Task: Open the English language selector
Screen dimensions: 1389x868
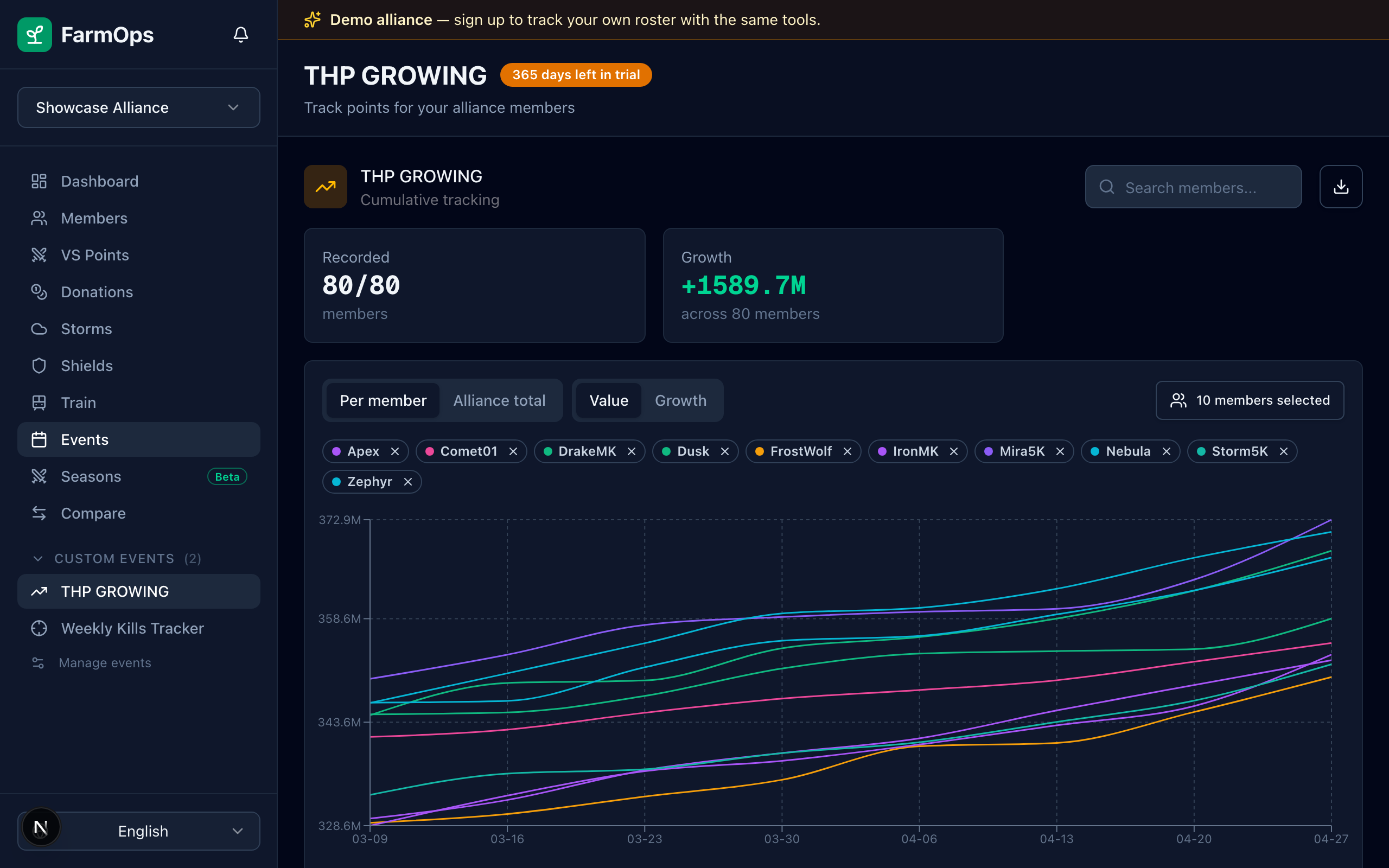Action: click(x=139, y=831)
